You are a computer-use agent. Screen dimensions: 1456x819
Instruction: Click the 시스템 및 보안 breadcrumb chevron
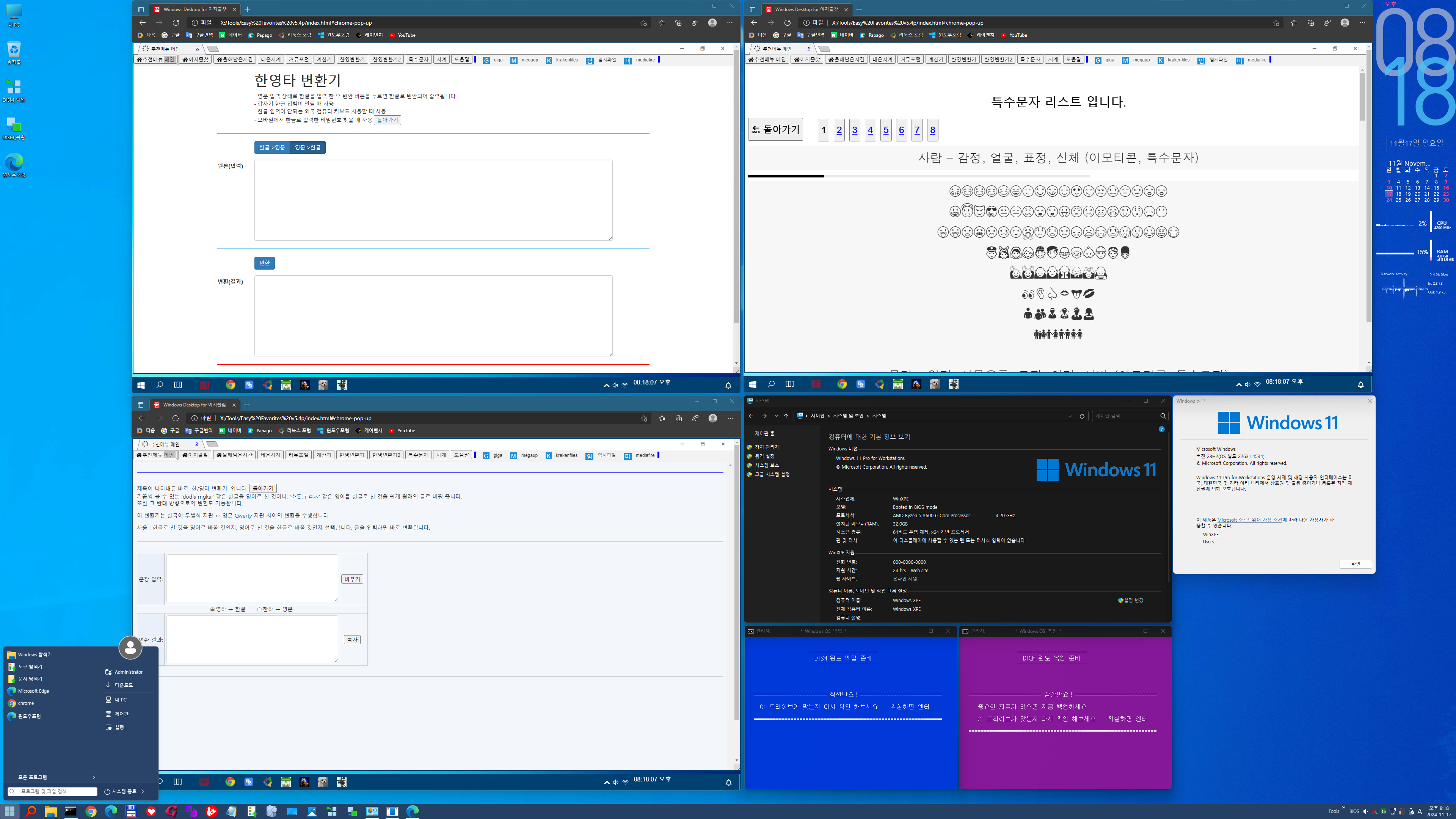coord(868,416)
